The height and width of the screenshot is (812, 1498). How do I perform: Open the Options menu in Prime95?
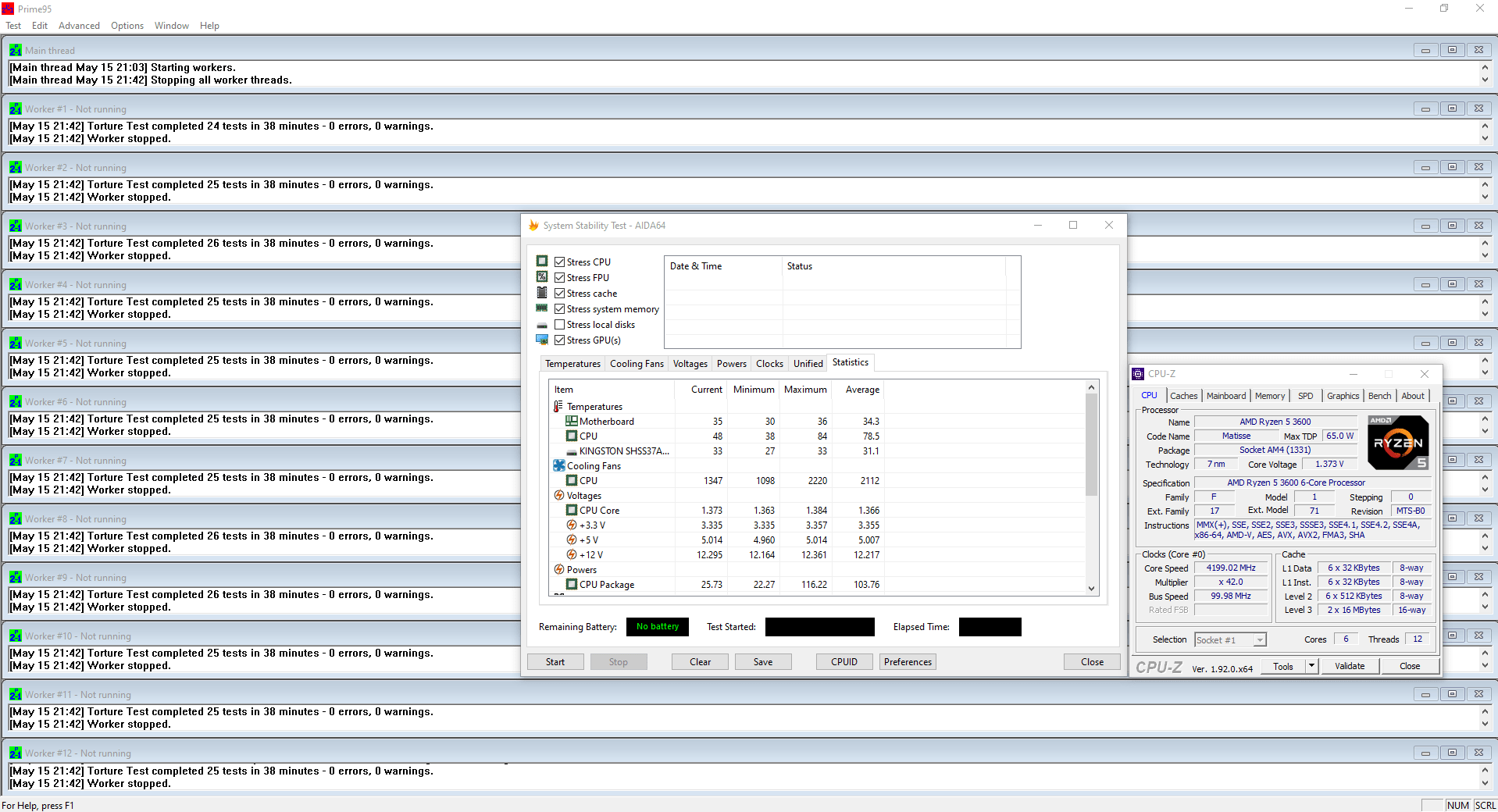tap(127, 26)
